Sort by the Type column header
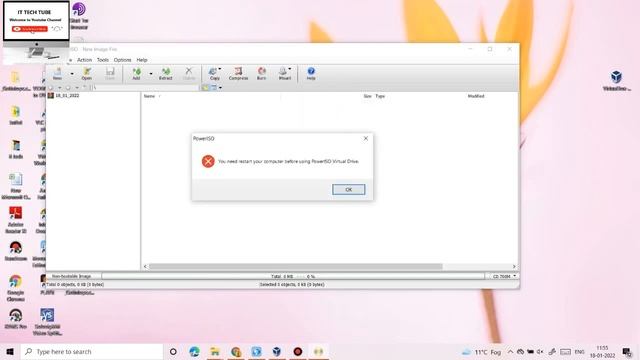The width and height of the screenshot is (640, 360). click(x=380, y=96)
